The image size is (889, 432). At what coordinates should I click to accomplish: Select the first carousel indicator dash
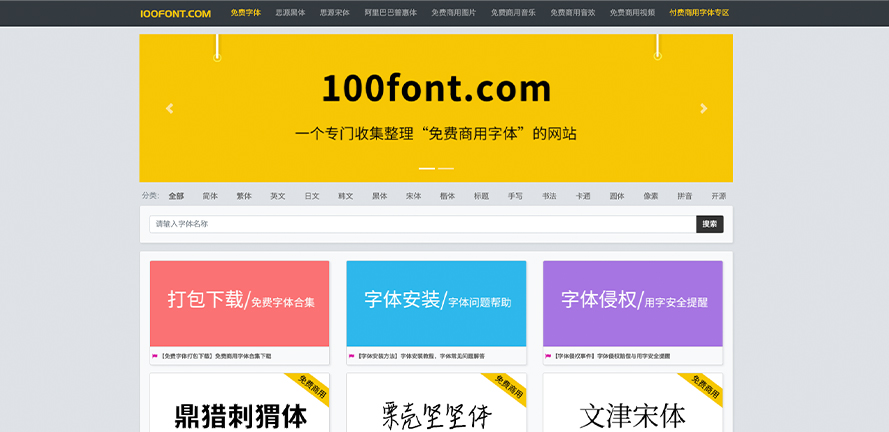pos(426,168)
